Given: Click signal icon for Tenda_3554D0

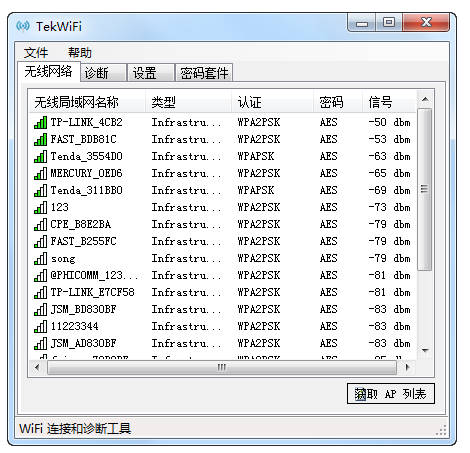Looking at the screenshot, I should click(x=40, y=156).
